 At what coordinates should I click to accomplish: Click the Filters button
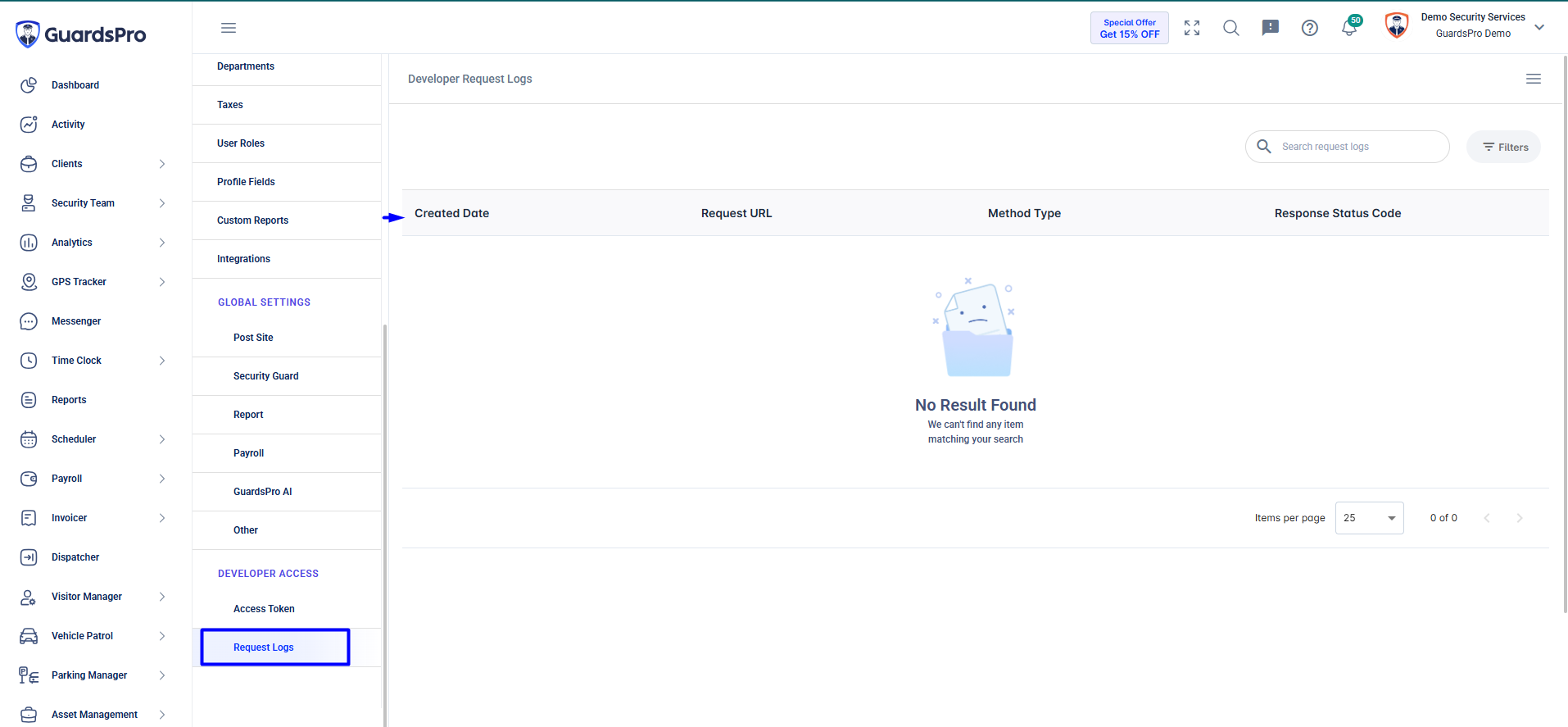tap(1504, 147)
